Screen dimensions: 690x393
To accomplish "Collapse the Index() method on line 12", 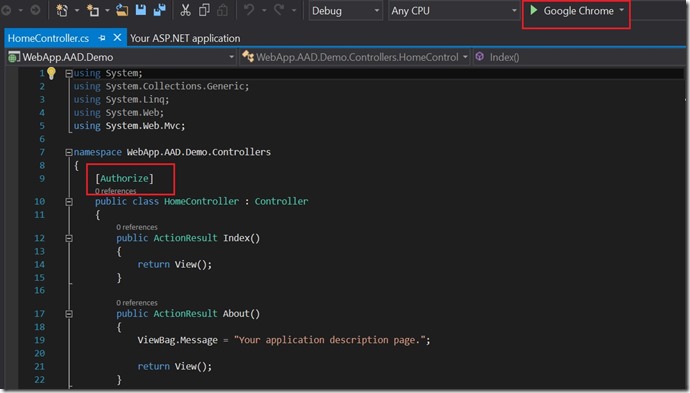I will coord(69,239).
